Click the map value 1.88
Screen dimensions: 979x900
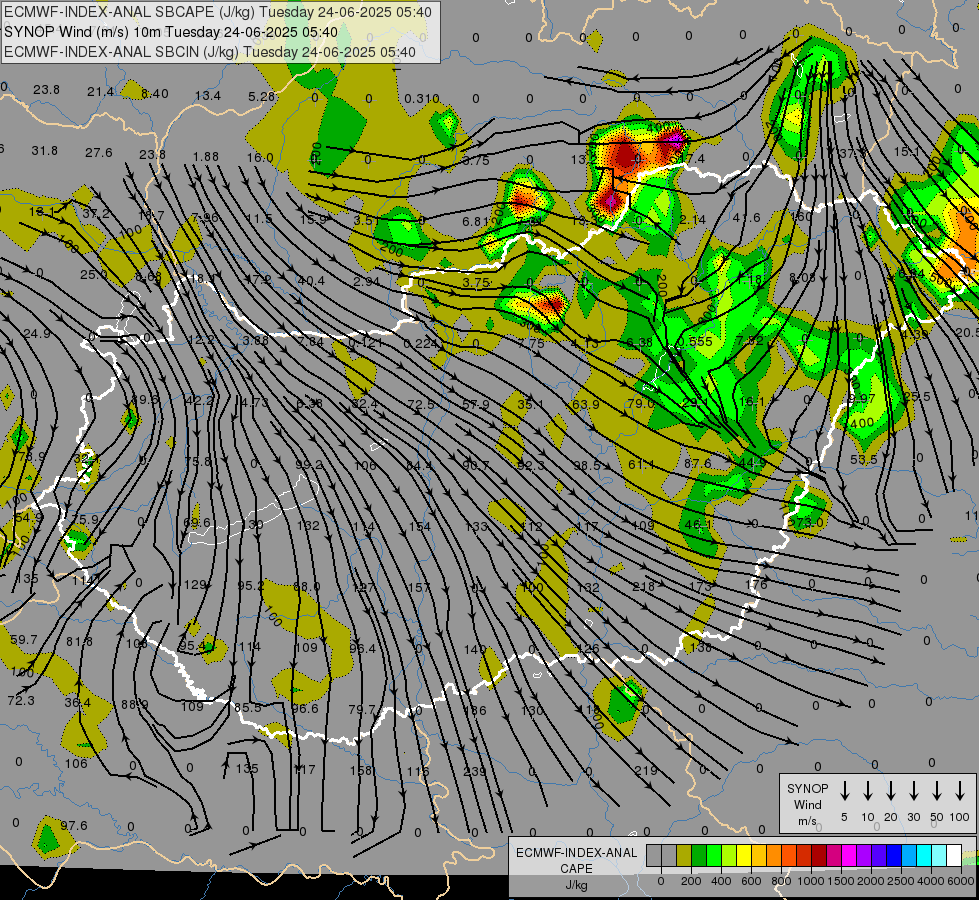click(x=206, y=157)
